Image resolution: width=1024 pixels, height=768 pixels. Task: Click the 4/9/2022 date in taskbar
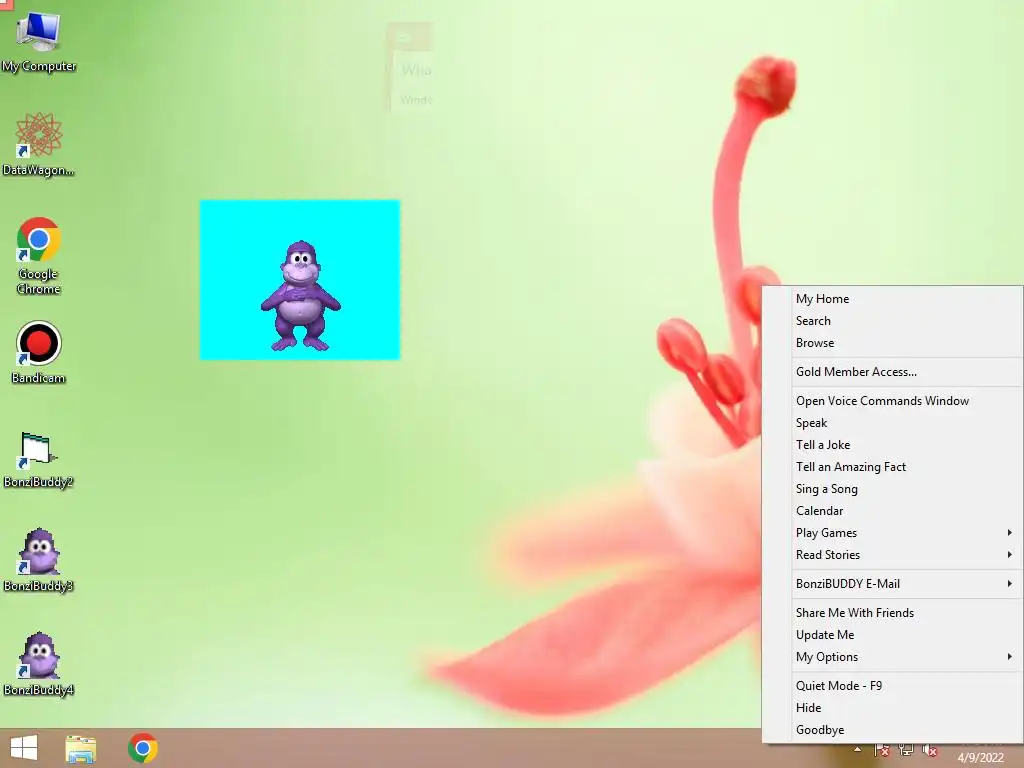[980, 758]
